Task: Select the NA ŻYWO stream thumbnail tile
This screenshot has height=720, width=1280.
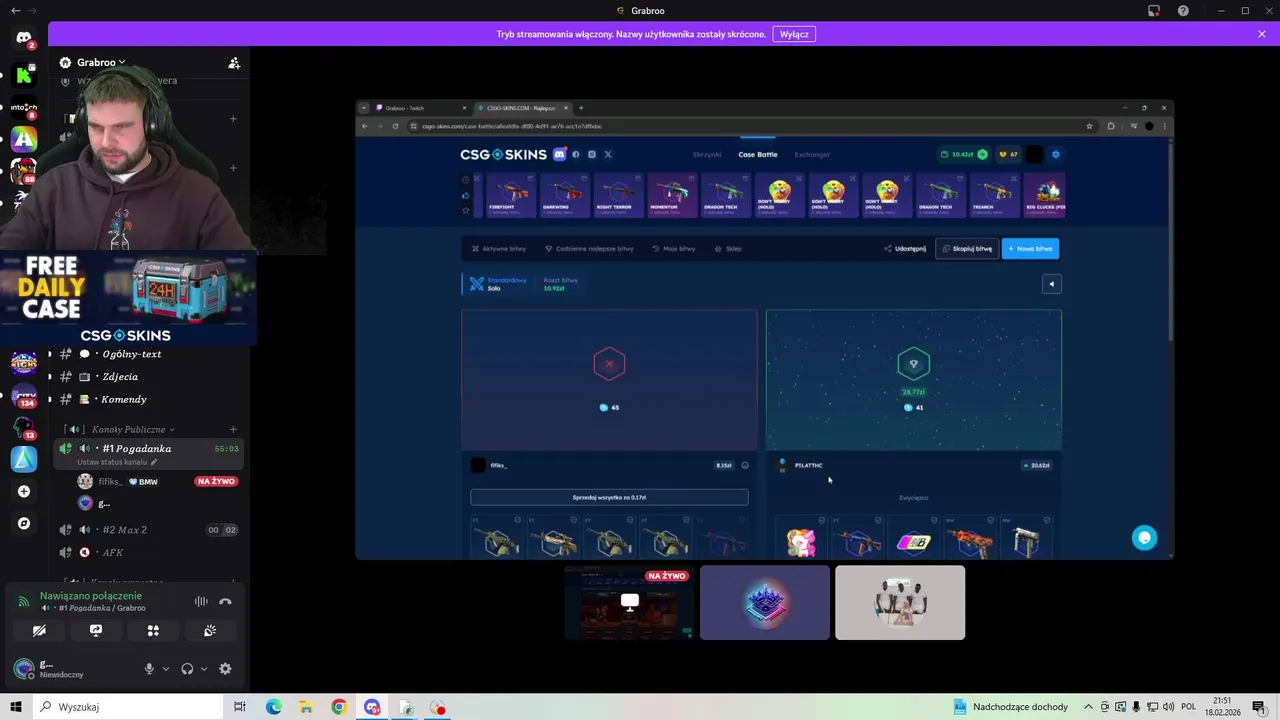Action: tap(629, 602)
